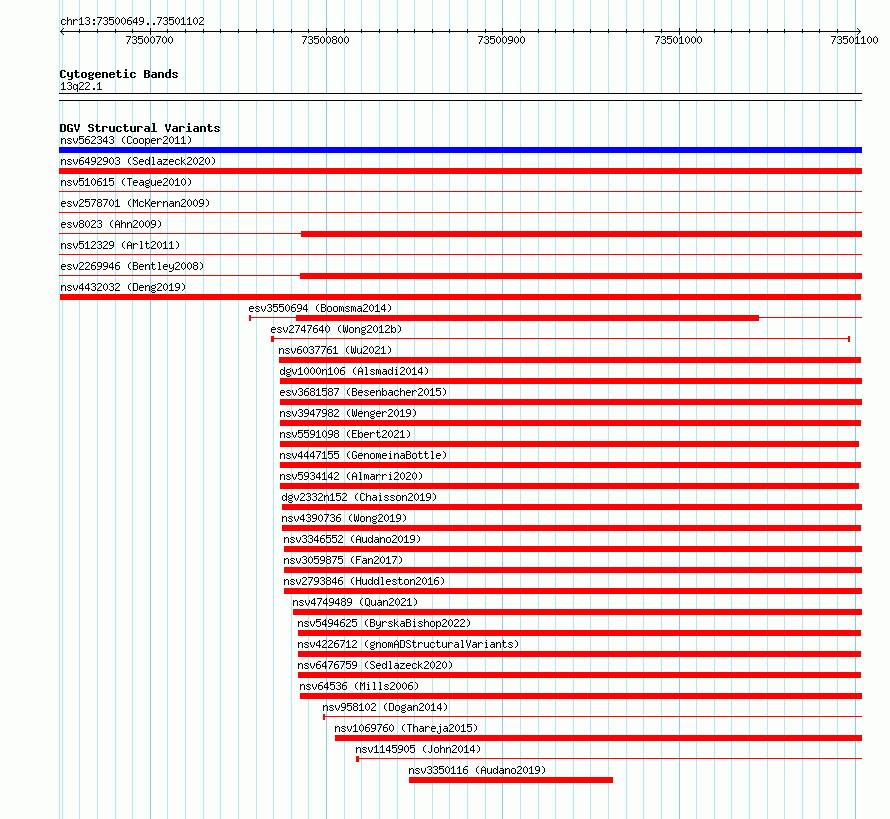Click ruler position 73500900
Screen dimensions: 890x819
click(x=501, y=40)
